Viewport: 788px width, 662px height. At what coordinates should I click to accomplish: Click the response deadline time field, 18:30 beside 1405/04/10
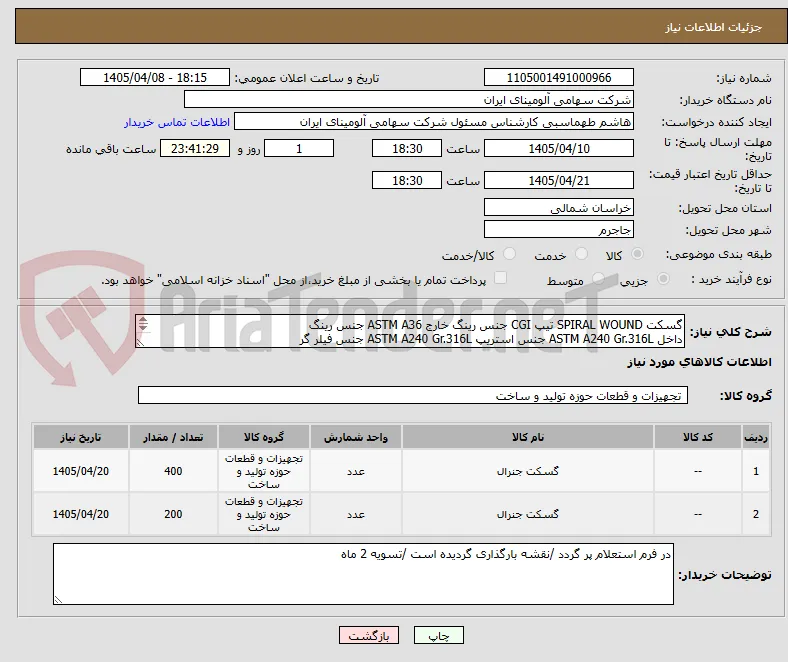tap(407, 149)
